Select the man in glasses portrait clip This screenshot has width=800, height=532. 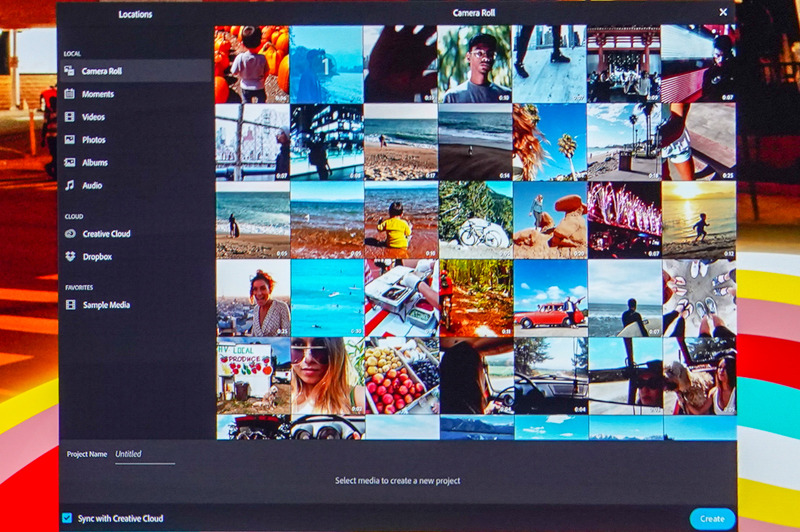[x=475, y=64]
